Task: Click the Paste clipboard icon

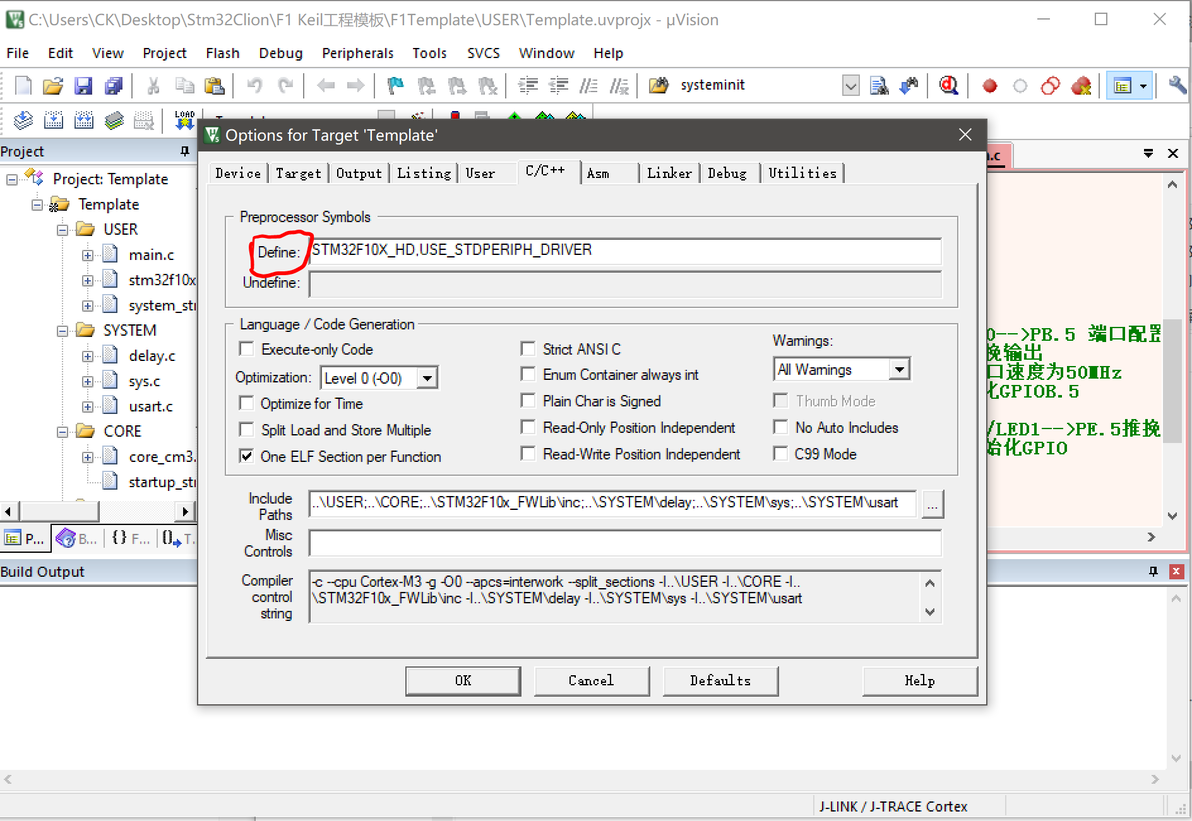Action: click(214, 85)
